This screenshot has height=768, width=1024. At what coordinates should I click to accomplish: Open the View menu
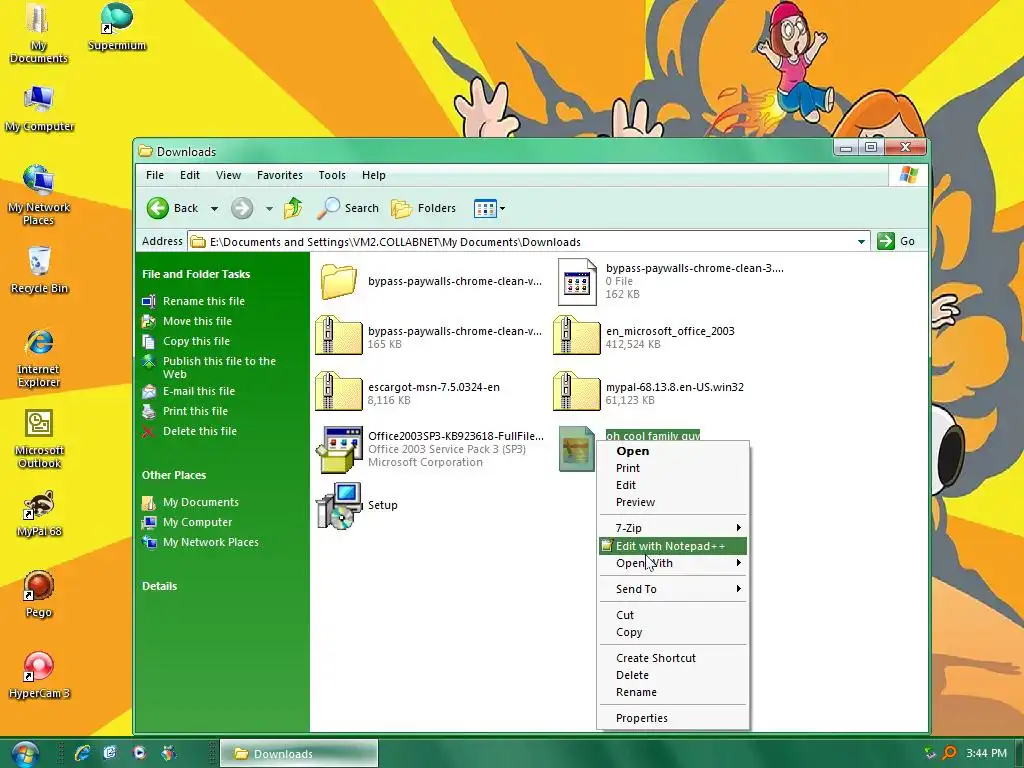pyautogui.click(x=229, y=175)
